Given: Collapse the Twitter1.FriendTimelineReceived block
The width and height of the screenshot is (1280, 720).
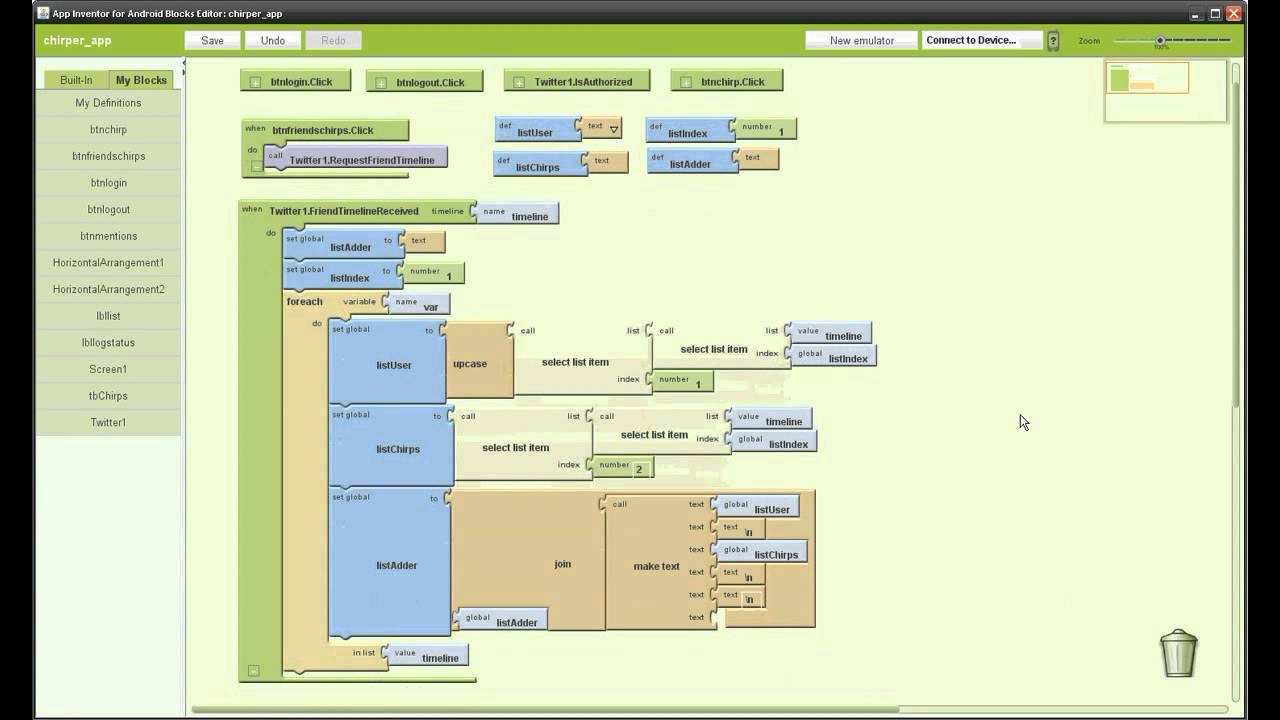Looking at the screenshot, I should click(253, 671).
